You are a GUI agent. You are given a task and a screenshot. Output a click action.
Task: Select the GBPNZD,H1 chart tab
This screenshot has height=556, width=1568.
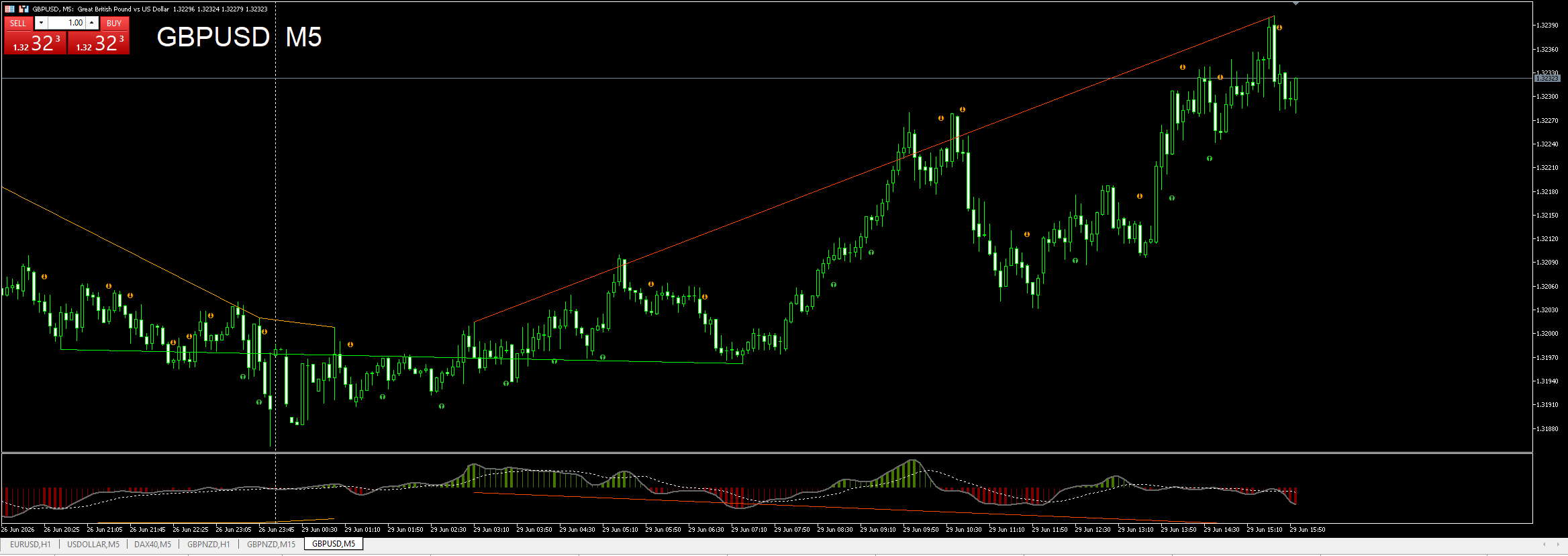point(208,545)
